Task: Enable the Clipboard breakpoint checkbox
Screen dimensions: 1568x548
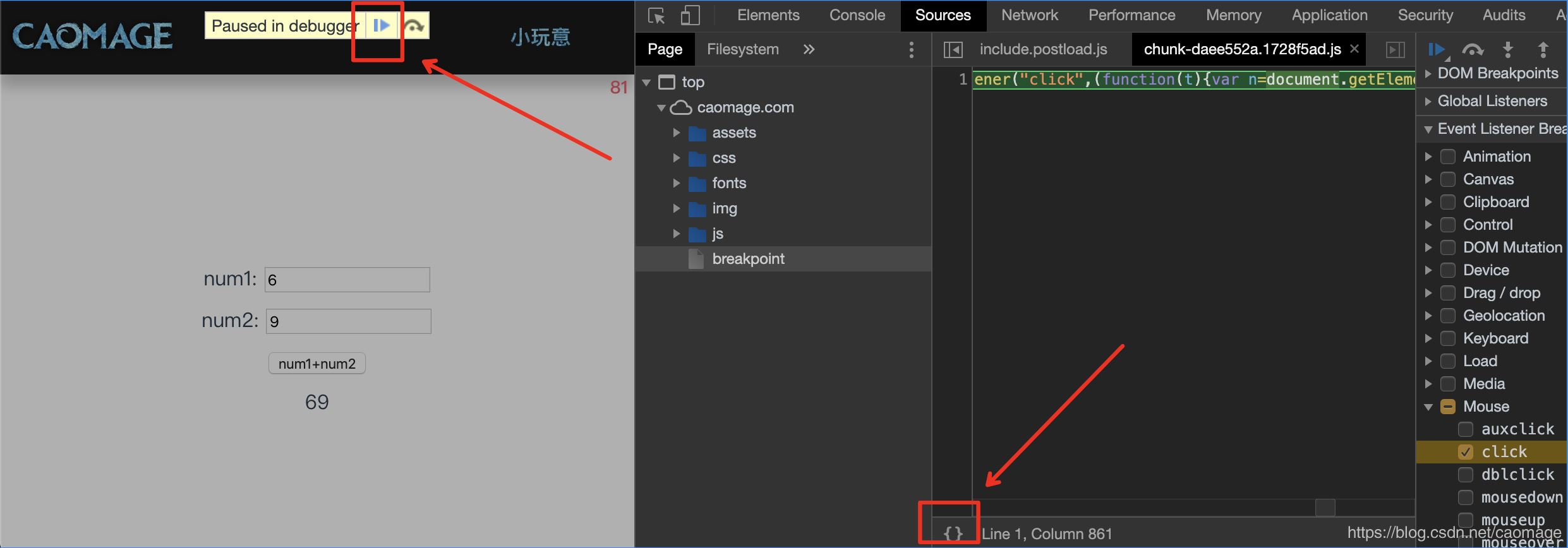Action: pos(1448,202)
